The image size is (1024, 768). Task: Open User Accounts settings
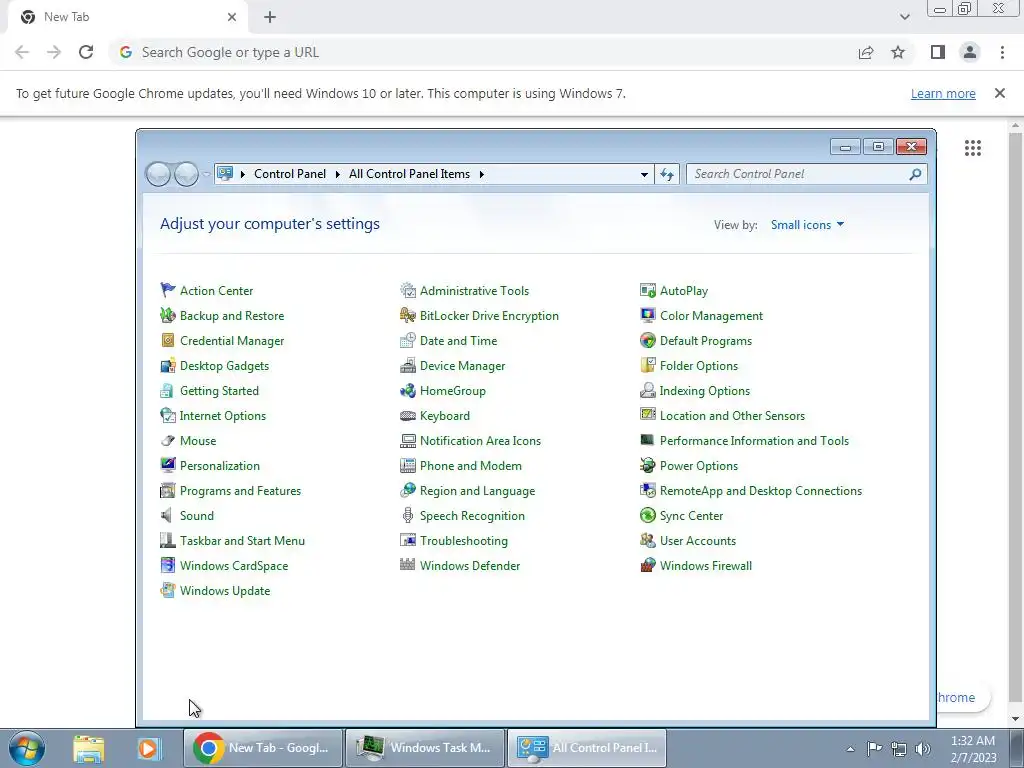(x=697, y=541)
